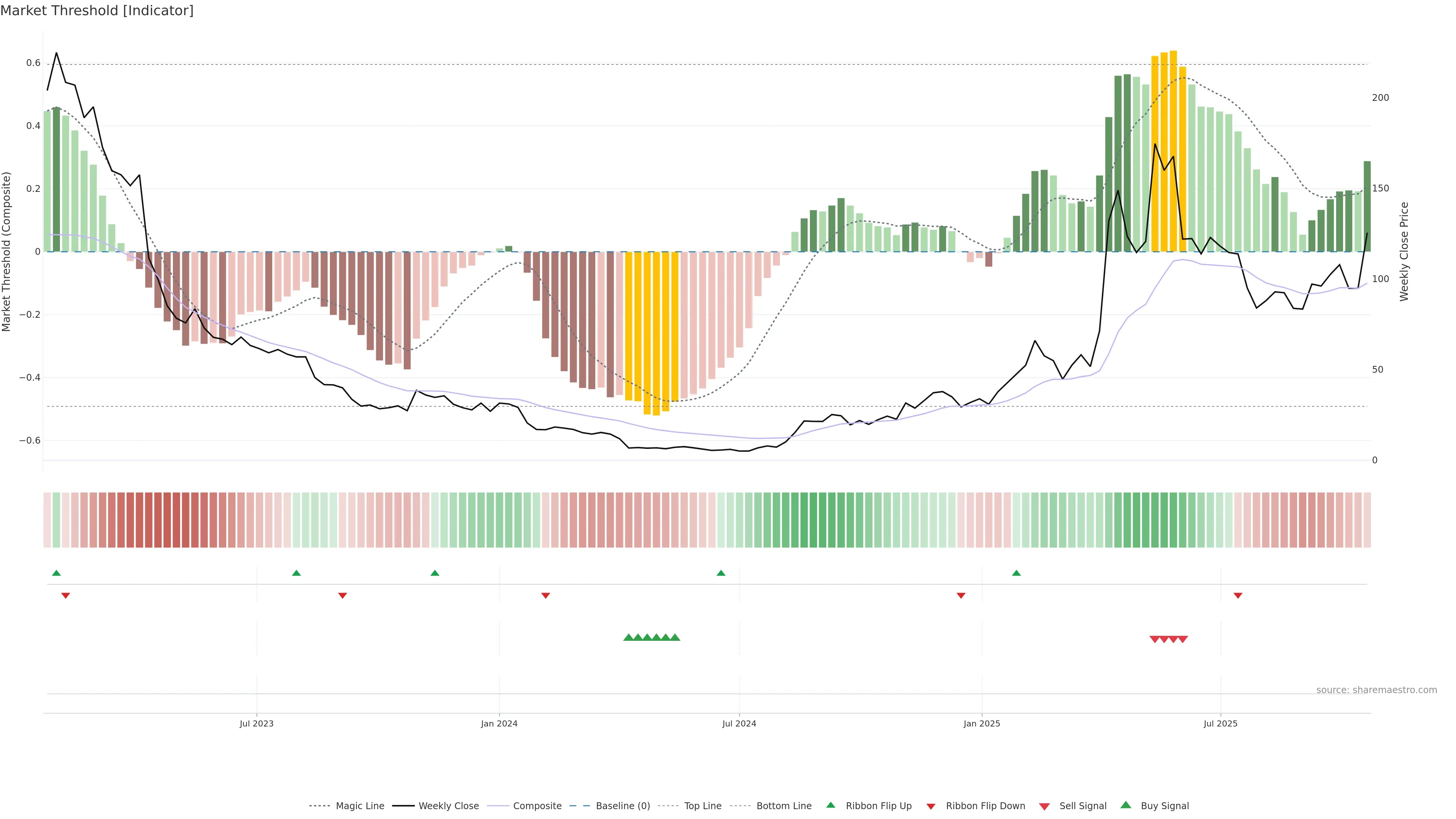The image size is (1456, 819).
Task: Click the Ribbon Flip Up marker just before Jul 2024
Action: tap(721, 573)
